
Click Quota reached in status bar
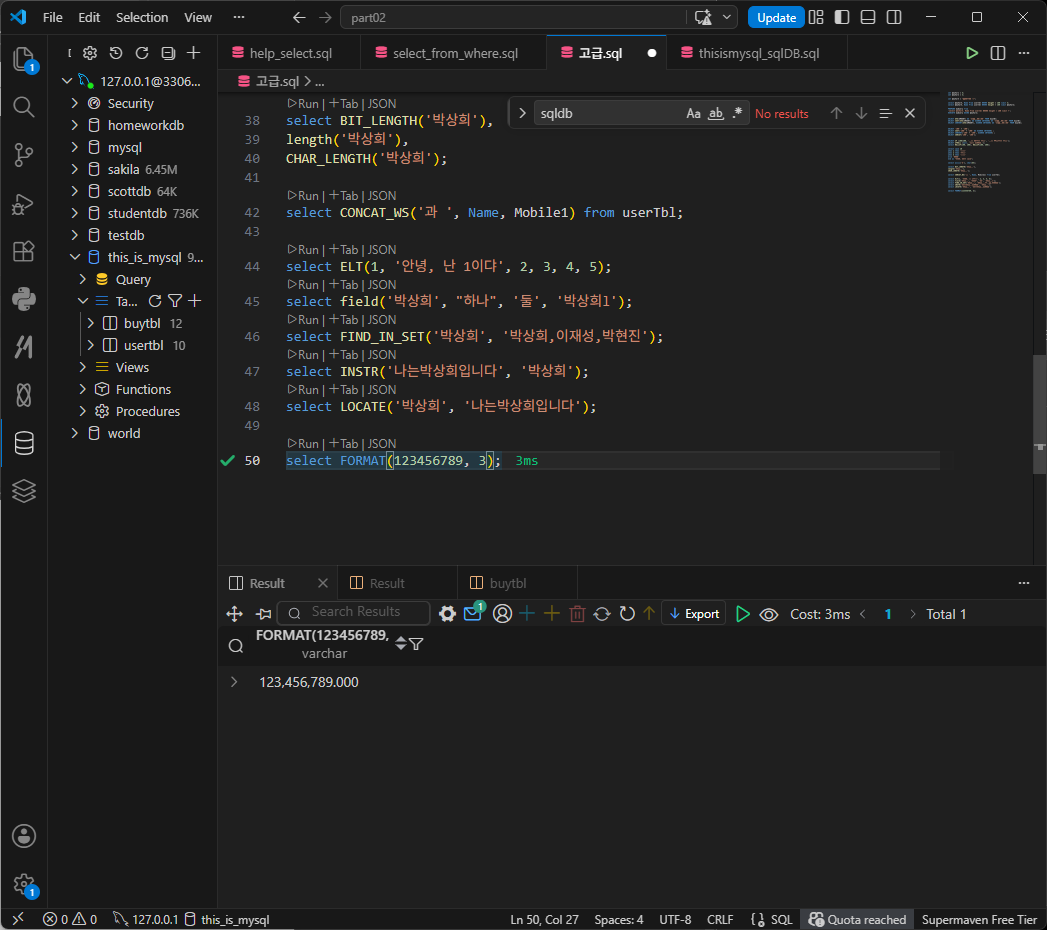857,919
